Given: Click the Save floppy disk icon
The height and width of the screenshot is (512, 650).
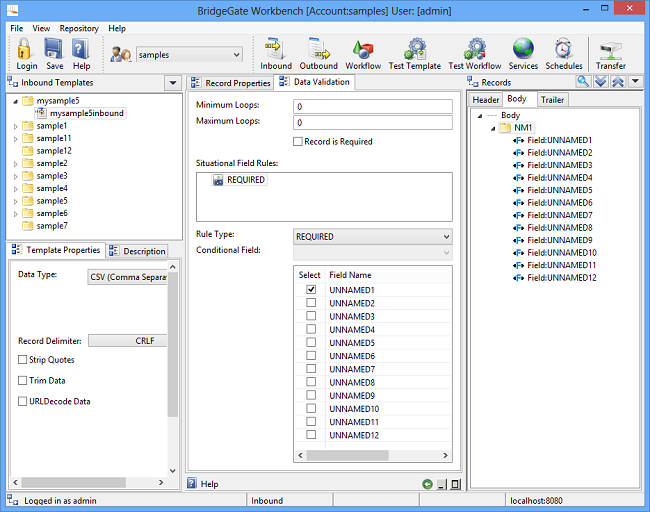Looking at the screenshot, I should point(54,49).
